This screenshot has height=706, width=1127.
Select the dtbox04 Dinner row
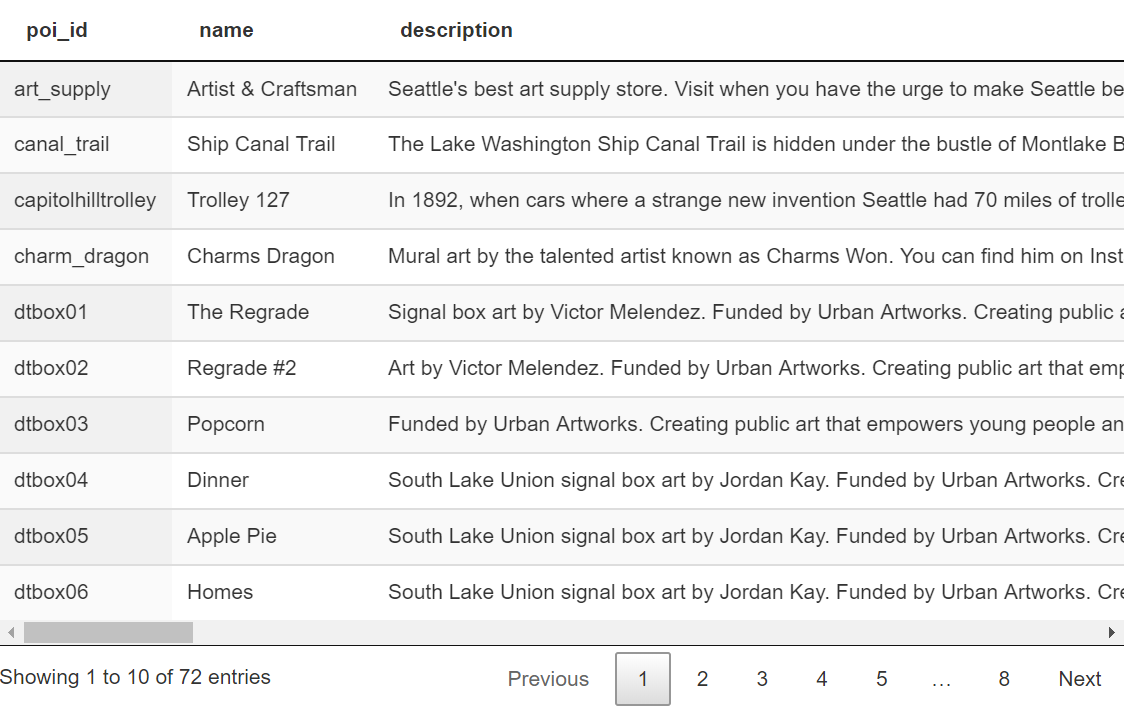click(562, 480)
